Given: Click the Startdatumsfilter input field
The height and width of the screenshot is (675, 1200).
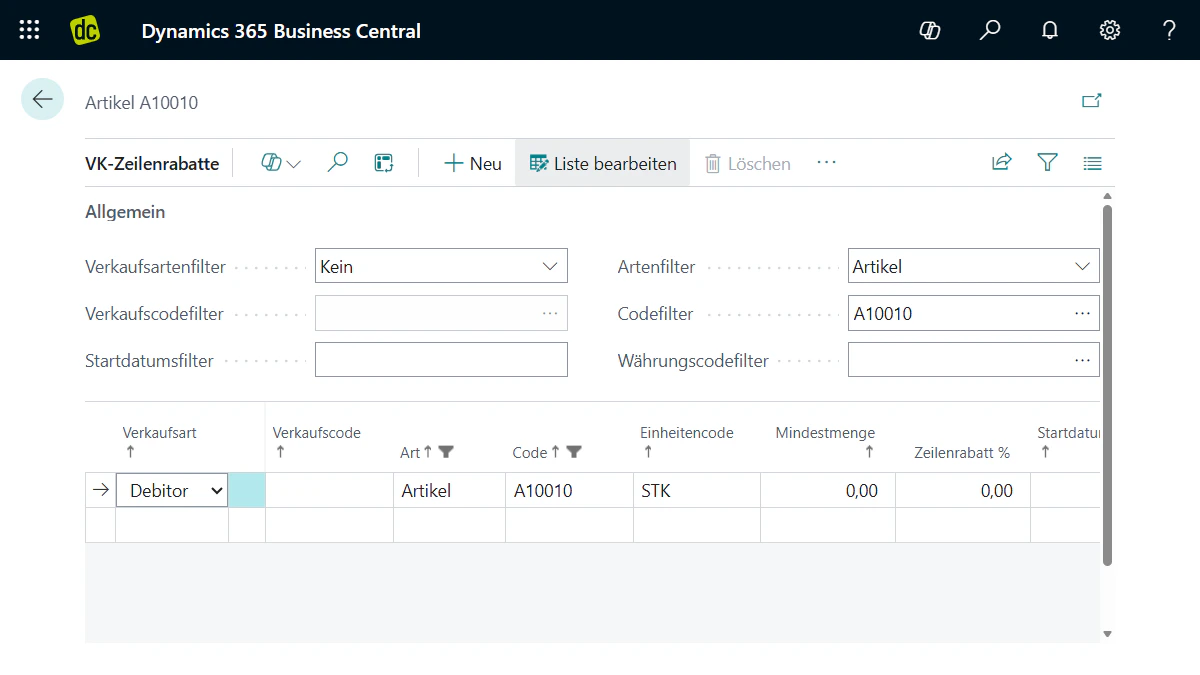Looking at the screenshot, I should click(441, 360).
